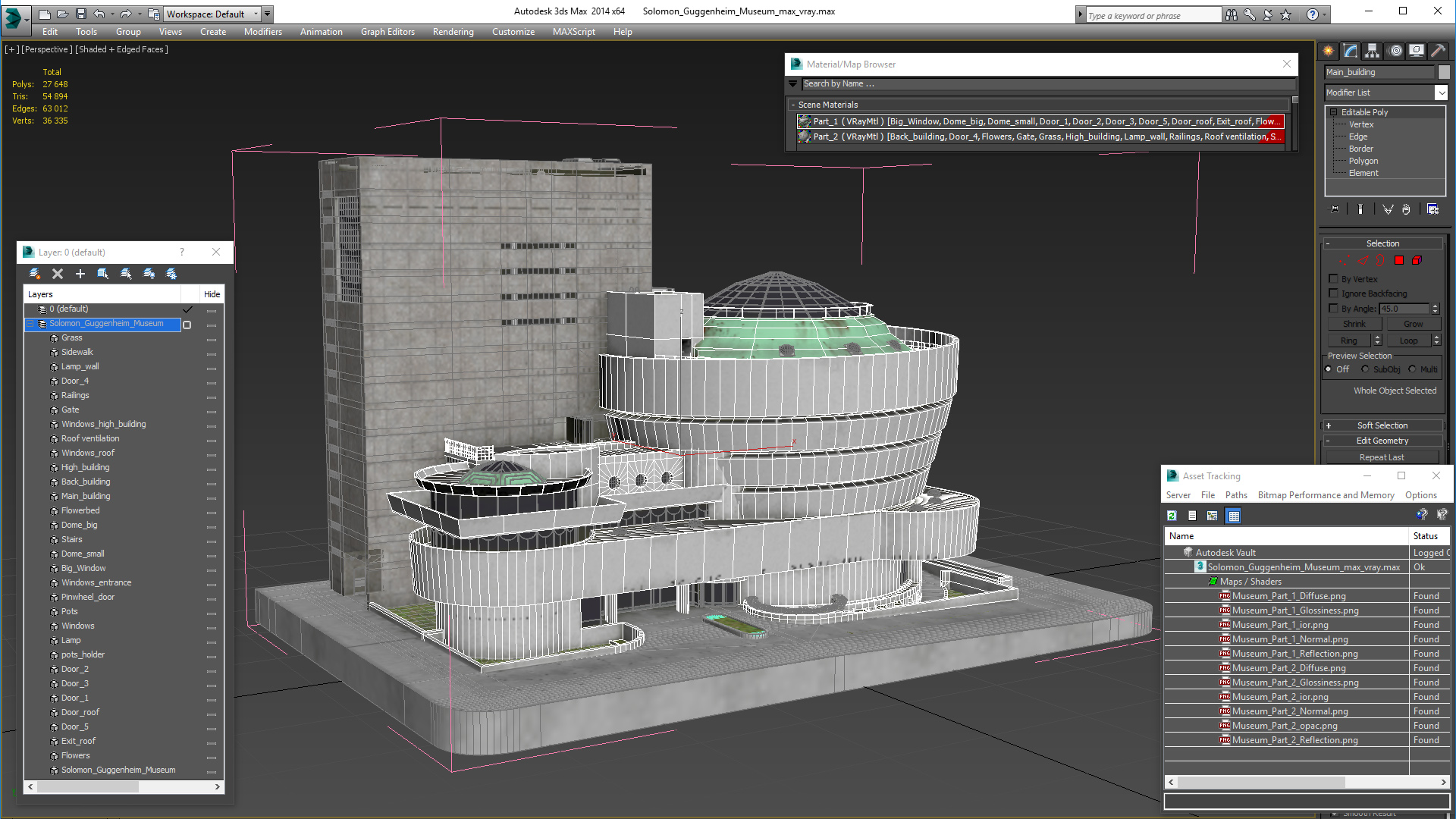1456x819 pixels.
Task: Click the New Scene icon in quick access toolbar
Action: click(x=45, y=14)
